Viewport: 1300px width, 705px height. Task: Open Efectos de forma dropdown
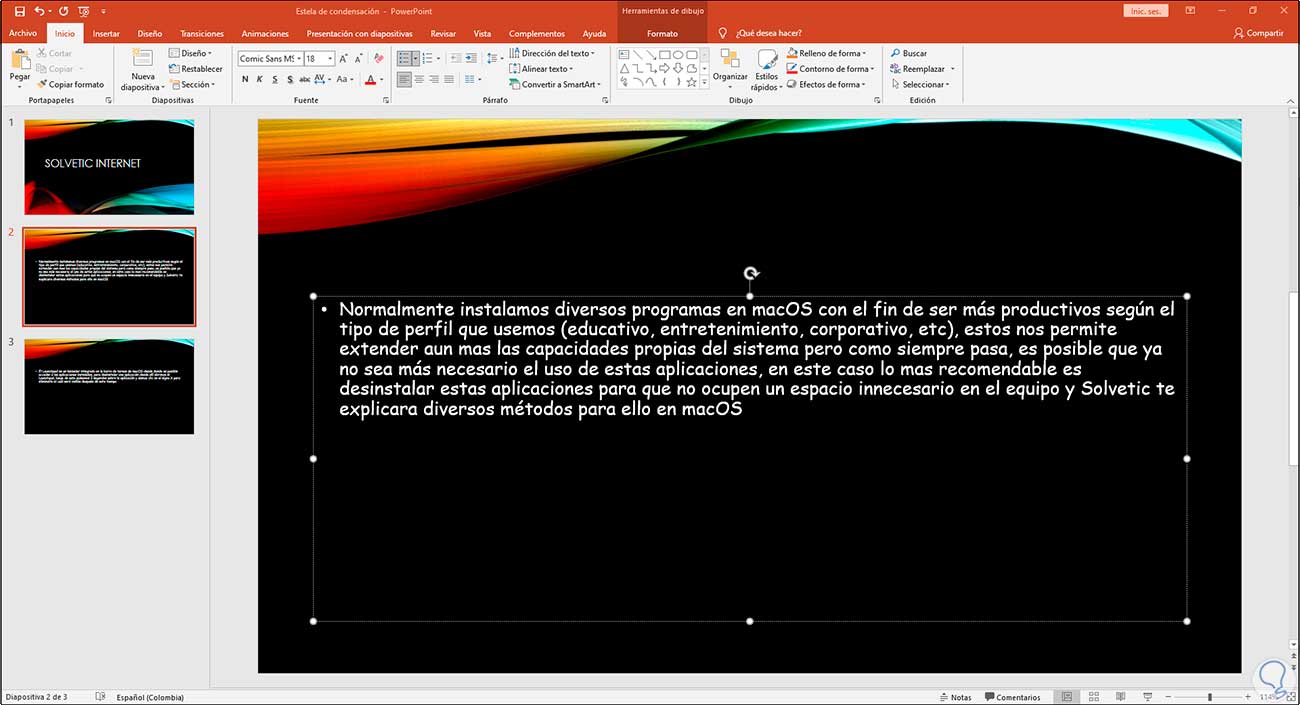coord(826,85)
